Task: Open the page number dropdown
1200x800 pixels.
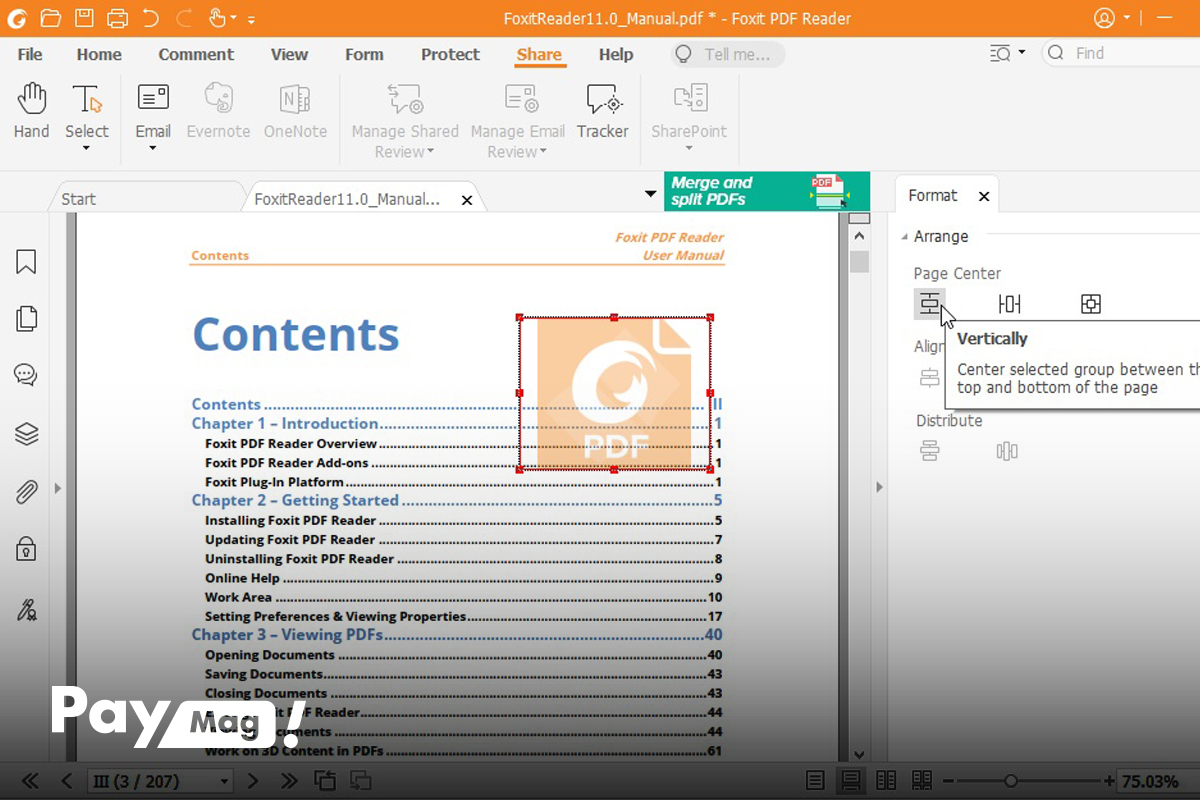Action: pos(224,781)
